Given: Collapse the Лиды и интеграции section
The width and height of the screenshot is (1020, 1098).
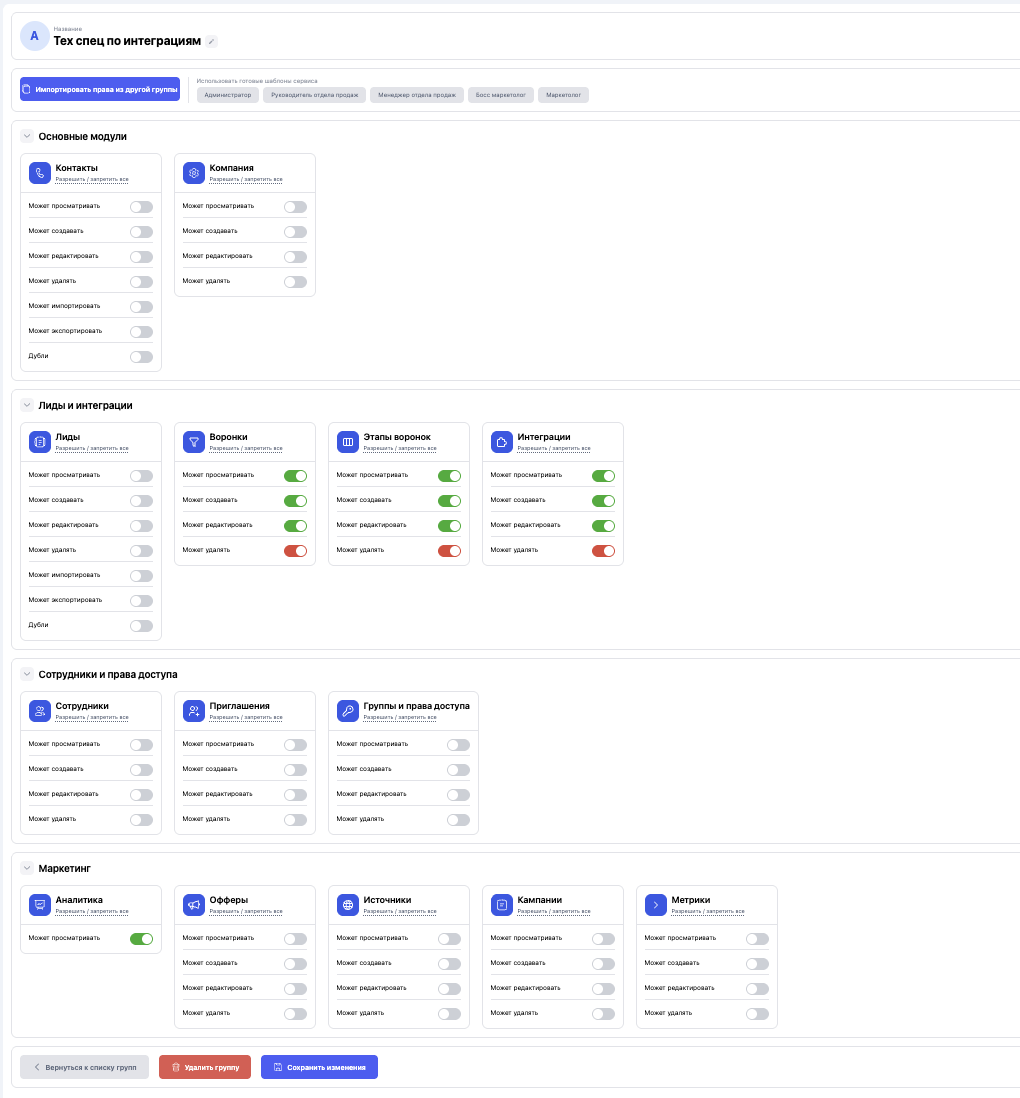Looking at the screenshot, I should (x=27, y=405).
